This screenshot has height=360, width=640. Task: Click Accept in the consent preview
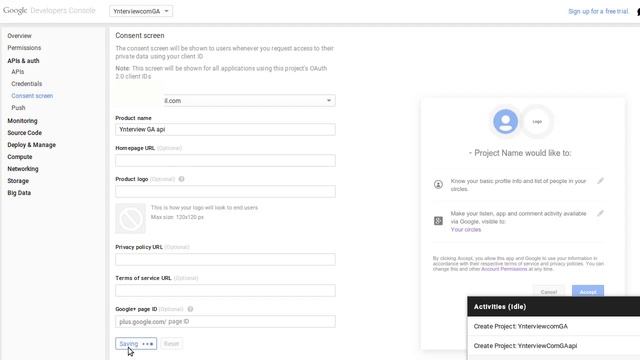[588, 292]
